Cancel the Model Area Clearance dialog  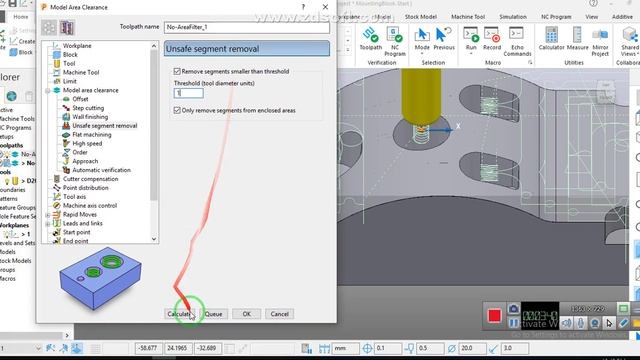tap(280, 314)
